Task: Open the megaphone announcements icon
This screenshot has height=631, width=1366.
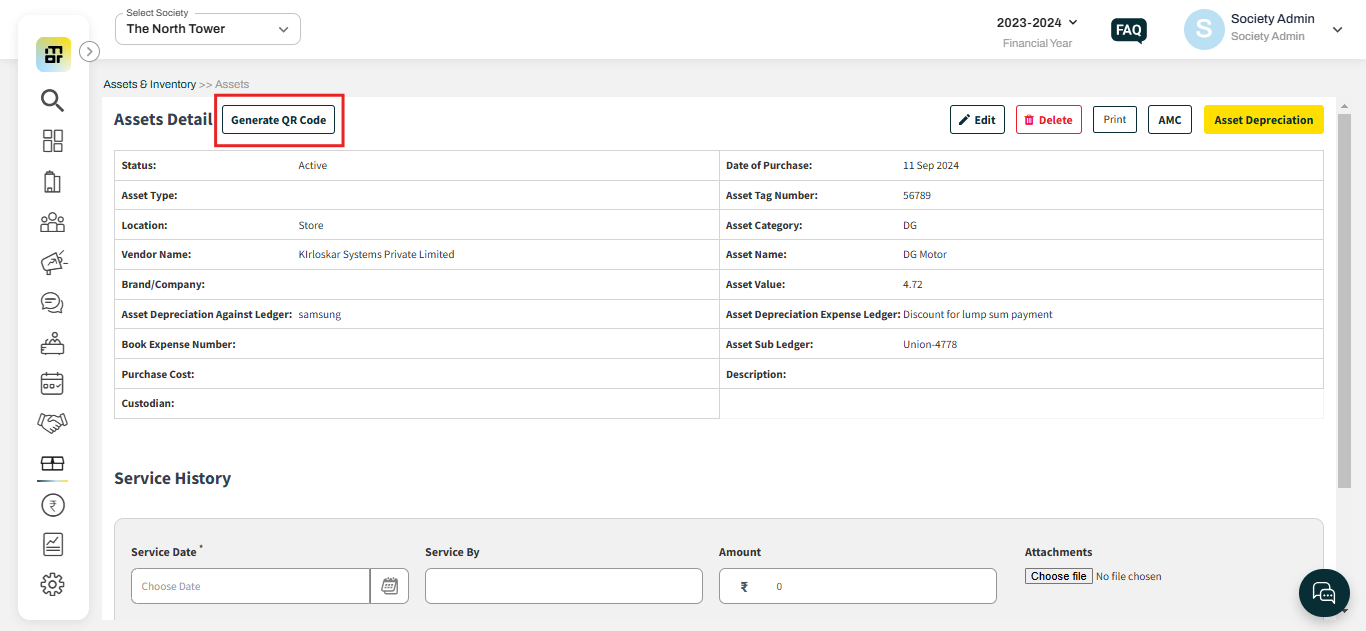Action: pos(53,262)
